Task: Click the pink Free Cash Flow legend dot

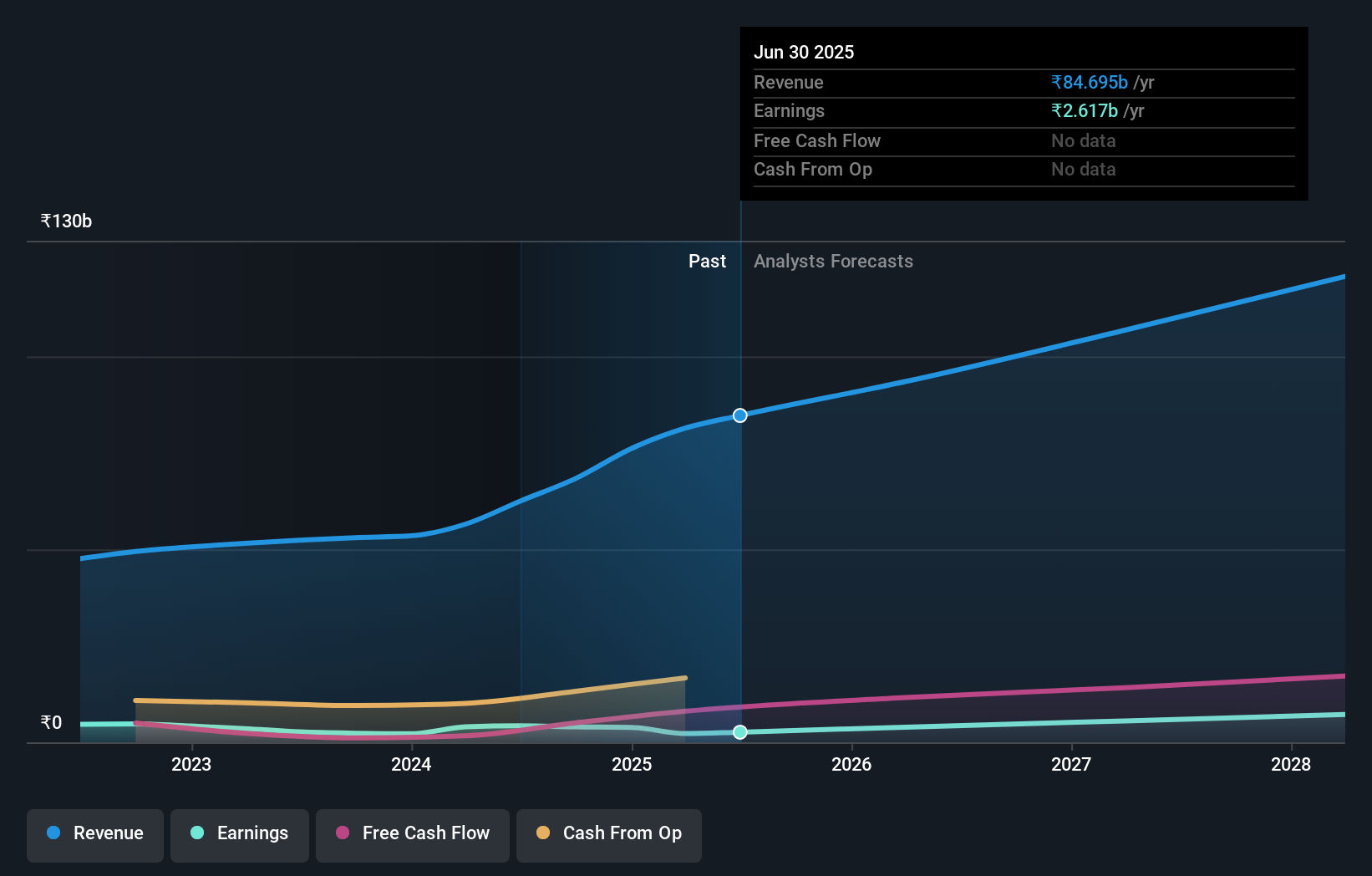Action: 343,833
